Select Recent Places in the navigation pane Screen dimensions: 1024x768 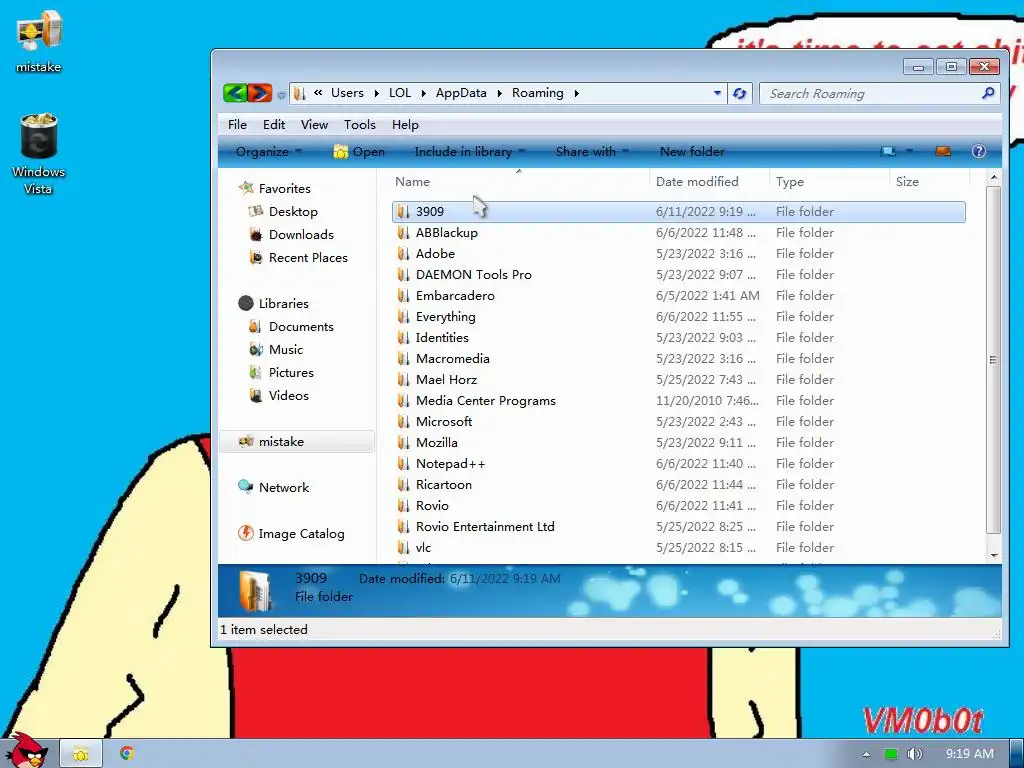coord(308,258)
